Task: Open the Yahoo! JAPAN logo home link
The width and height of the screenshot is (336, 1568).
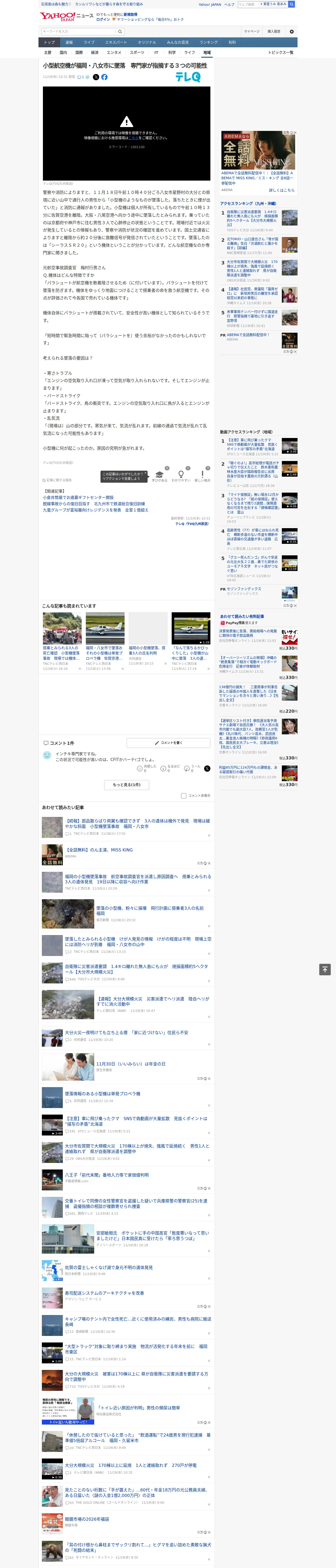Action: click(x=58, y=16)
